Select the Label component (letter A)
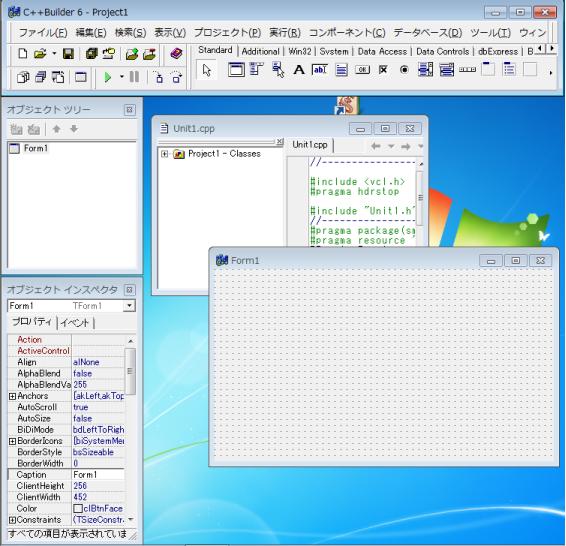 [x=299, y=69]
